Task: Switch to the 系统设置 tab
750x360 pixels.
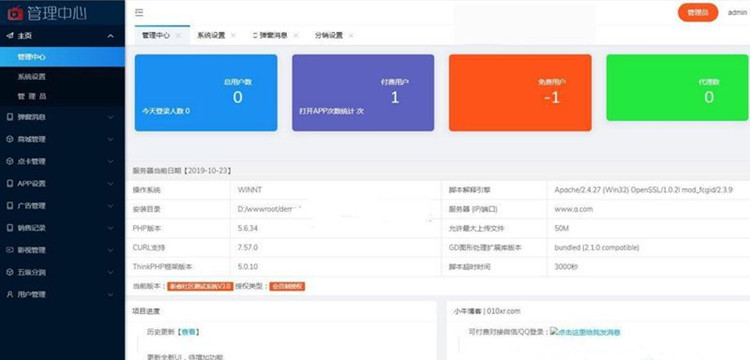Action: [211, 35]
